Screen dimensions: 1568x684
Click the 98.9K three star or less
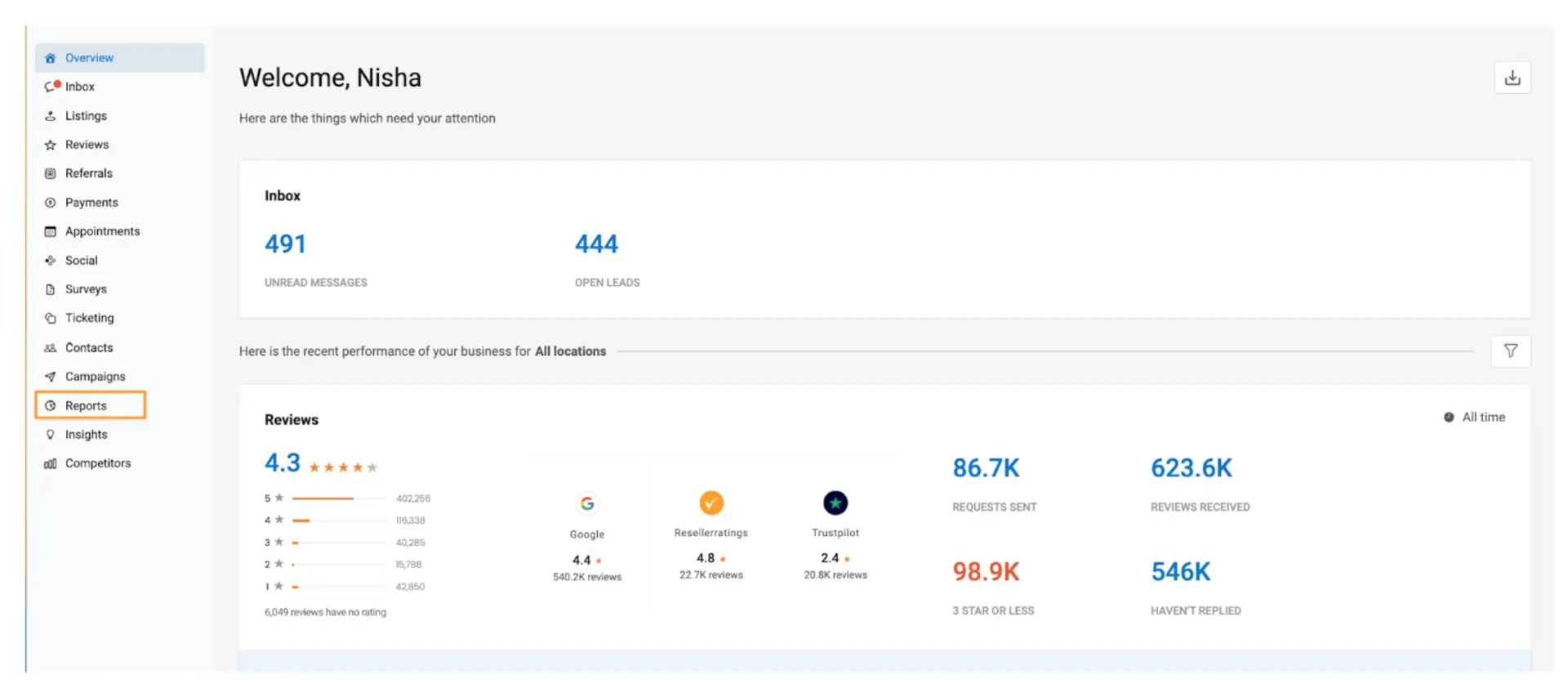pyautogui.click(x=986, y=571)
